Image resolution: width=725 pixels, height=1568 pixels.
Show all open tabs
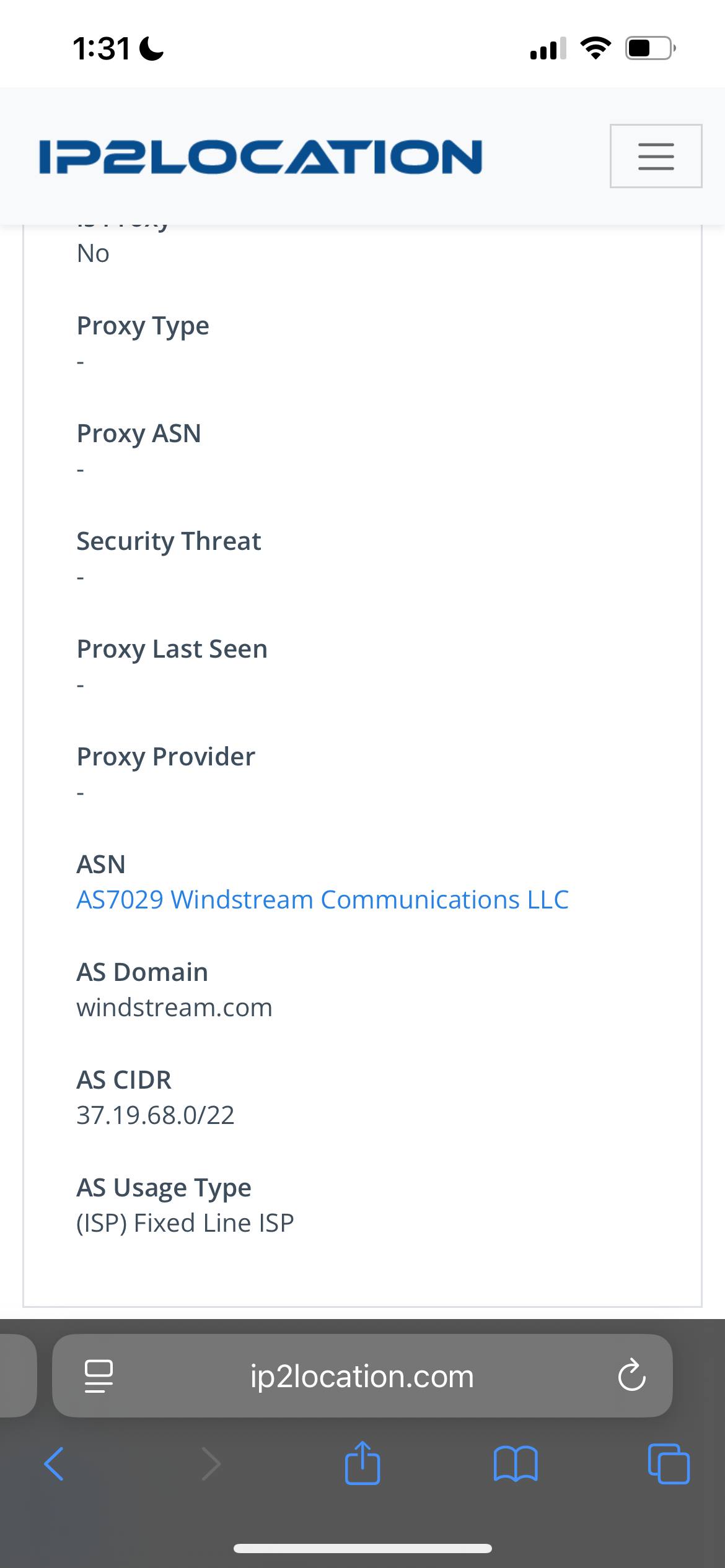pyautogui.click(x=668, y=1464)
